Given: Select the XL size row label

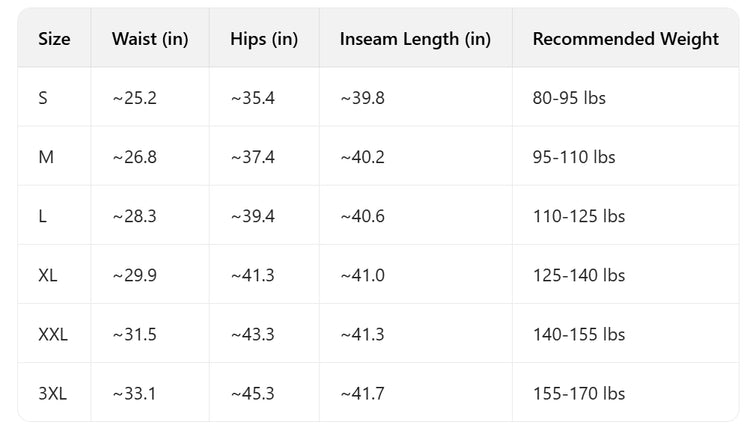Looking at the screenshot, I should (48, 275).
